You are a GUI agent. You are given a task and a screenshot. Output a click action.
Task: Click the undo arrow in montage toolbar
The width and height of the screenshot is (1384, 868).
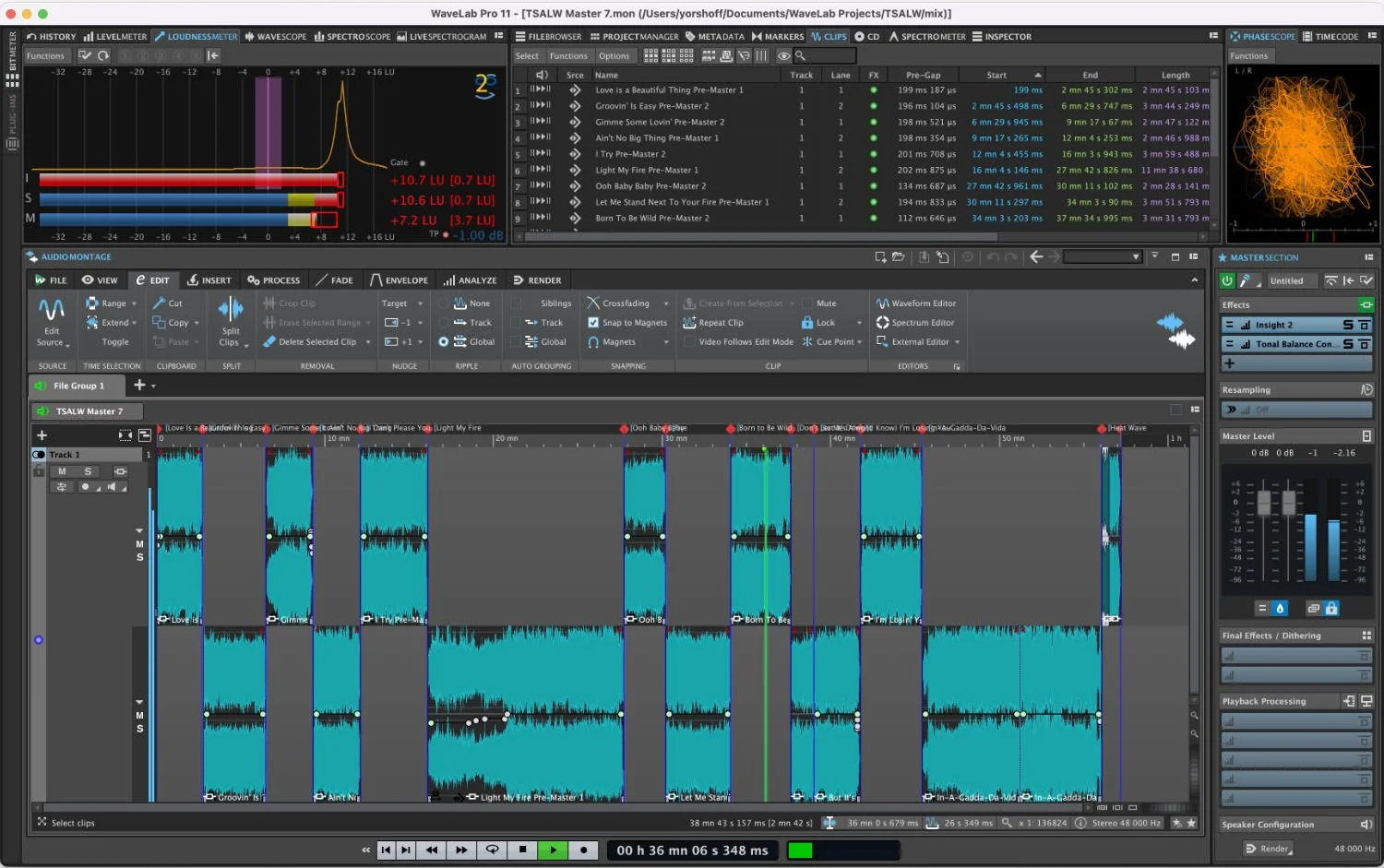tap(993, 257)
